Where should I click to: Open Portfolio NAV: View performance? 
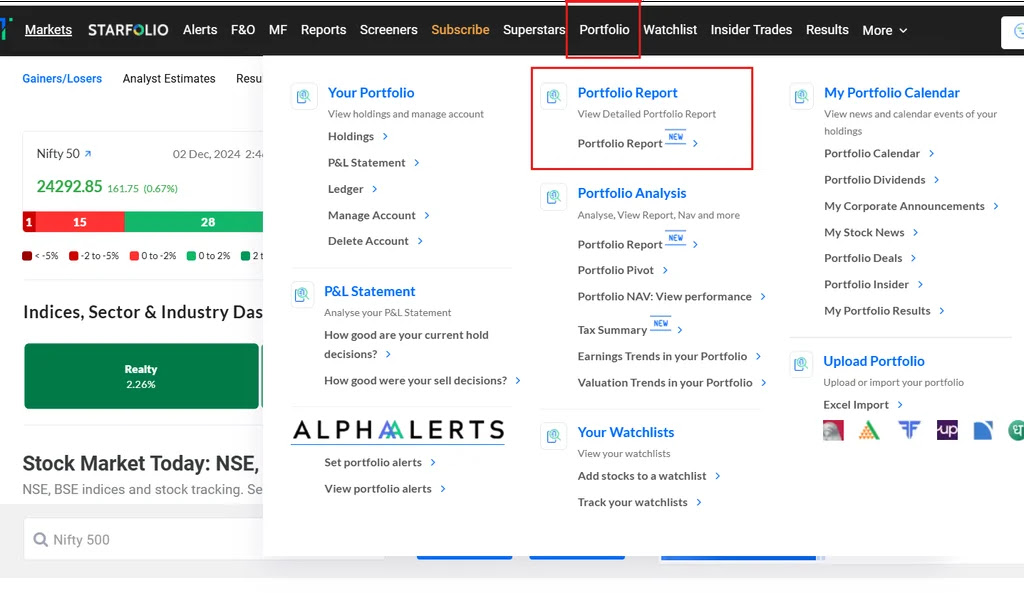664,296
